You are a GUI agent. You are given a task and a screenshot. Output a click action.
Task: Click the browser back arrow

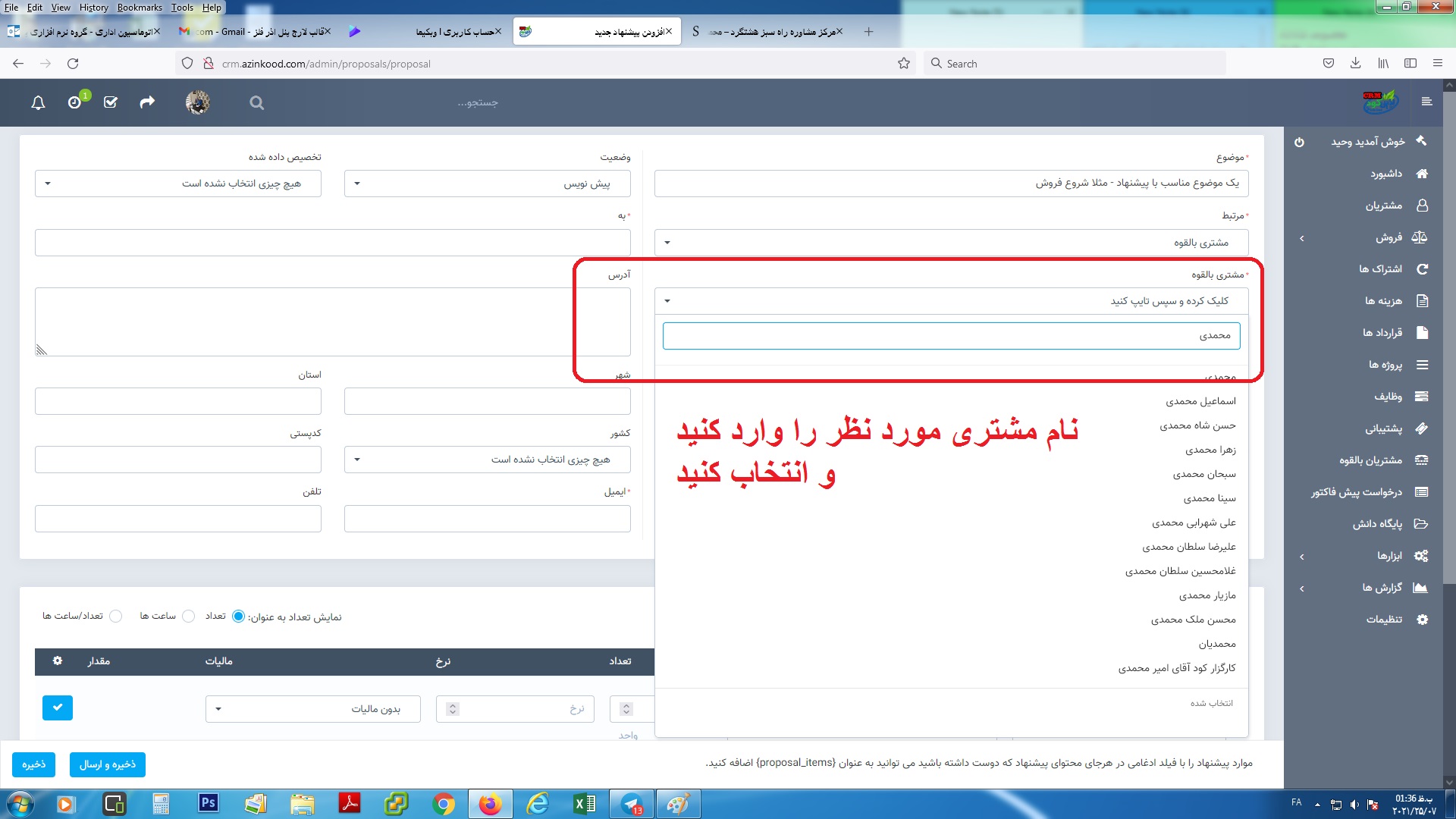click(18, 64)
